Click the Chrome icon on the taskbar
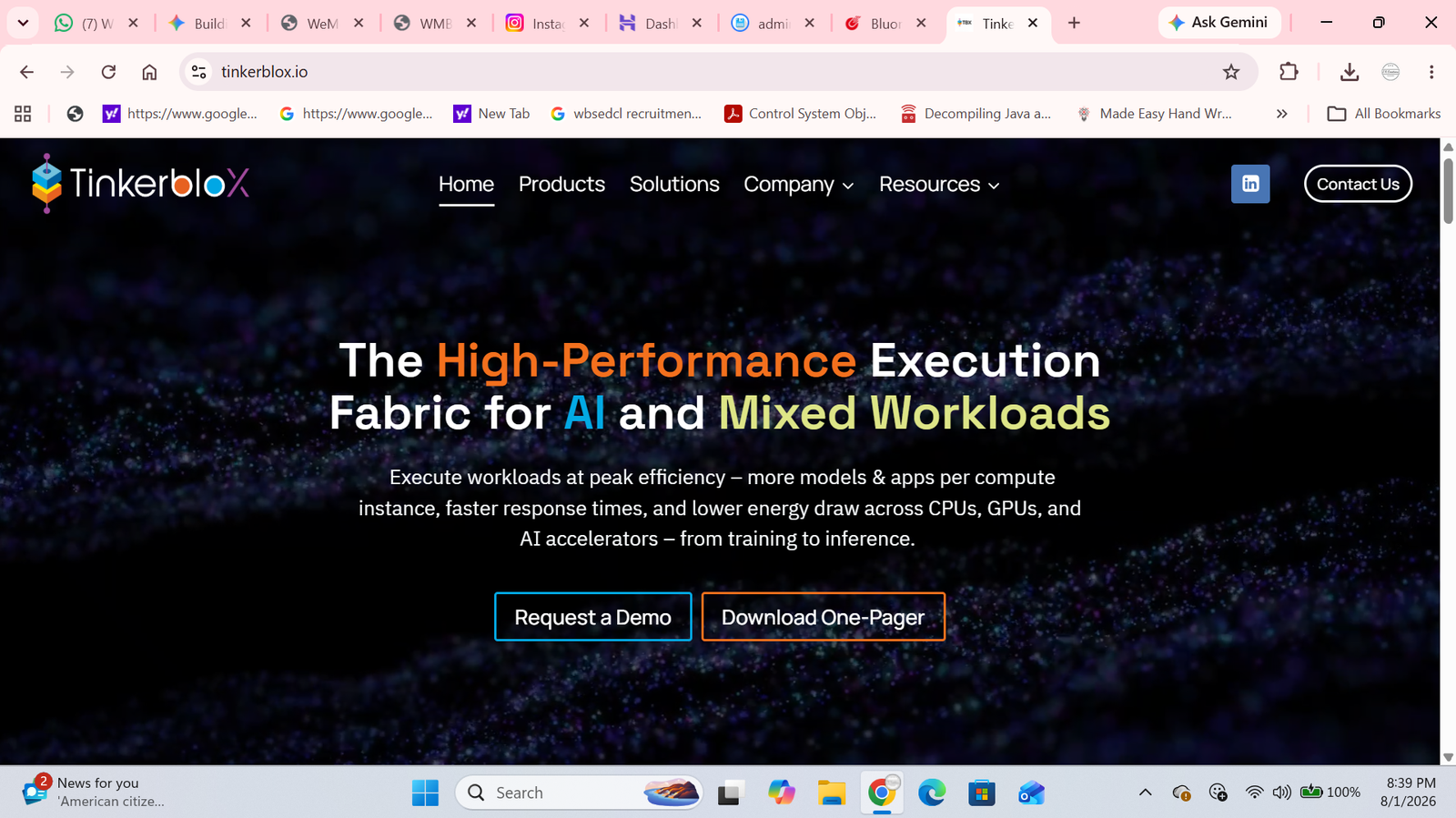This screenshot has width=1456, height=818. pyautogui.click(x=882, y=793)
